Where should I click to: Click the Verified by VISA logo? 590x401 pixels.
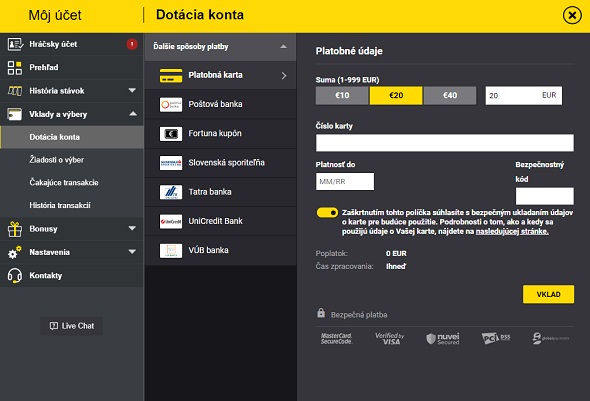pyautogui.click(x=389, y=339)
